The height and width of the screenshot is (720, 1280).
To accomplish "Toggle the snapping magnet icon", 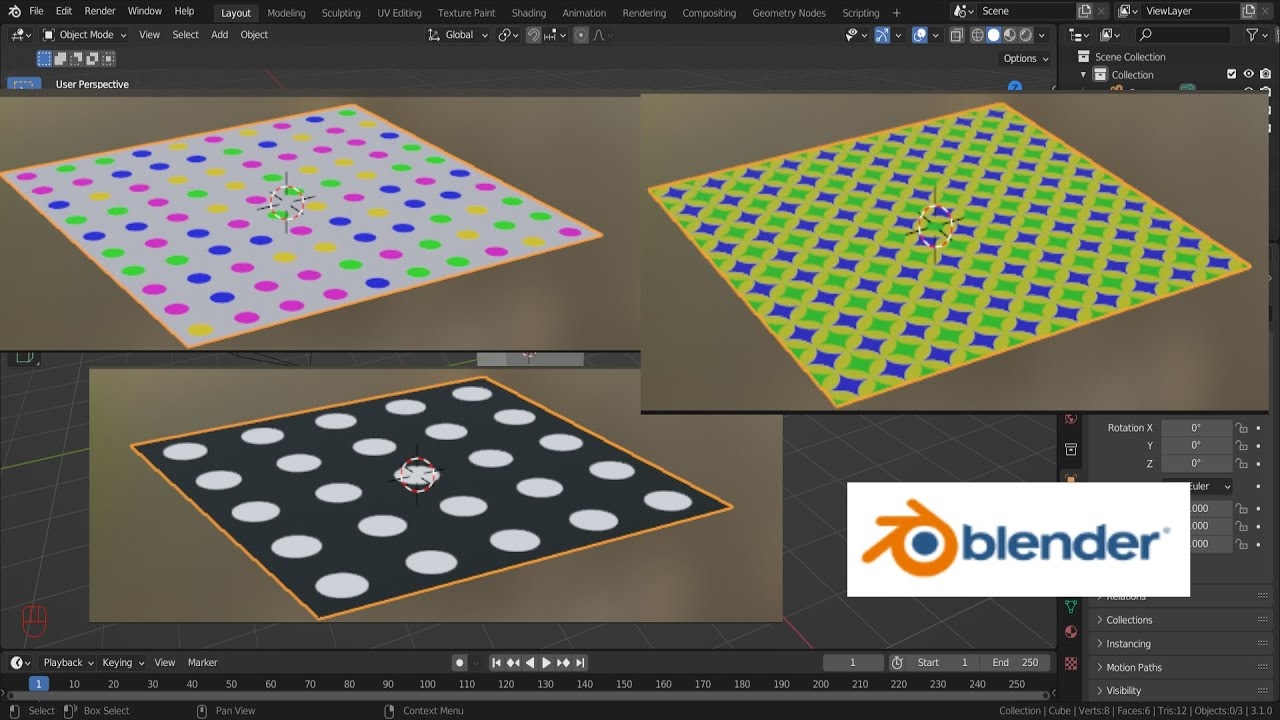I will pyautogui.click(x=533, y=34).
